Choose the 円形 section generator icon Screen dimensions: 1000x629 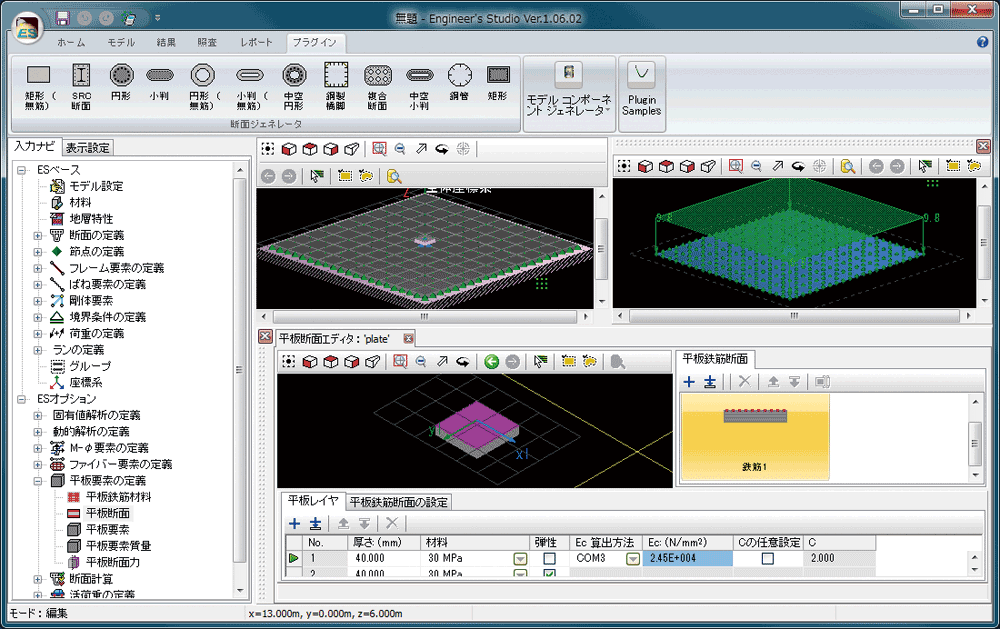click(x=121, y=82)
